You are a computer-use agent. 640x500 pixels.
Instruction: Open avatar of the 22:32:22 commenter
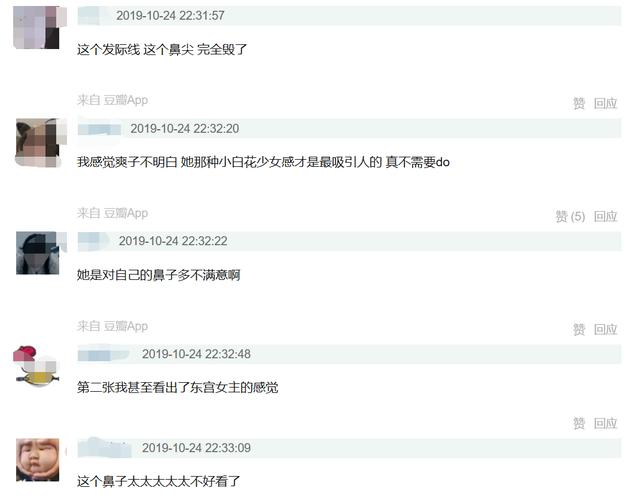click(38, 253)
